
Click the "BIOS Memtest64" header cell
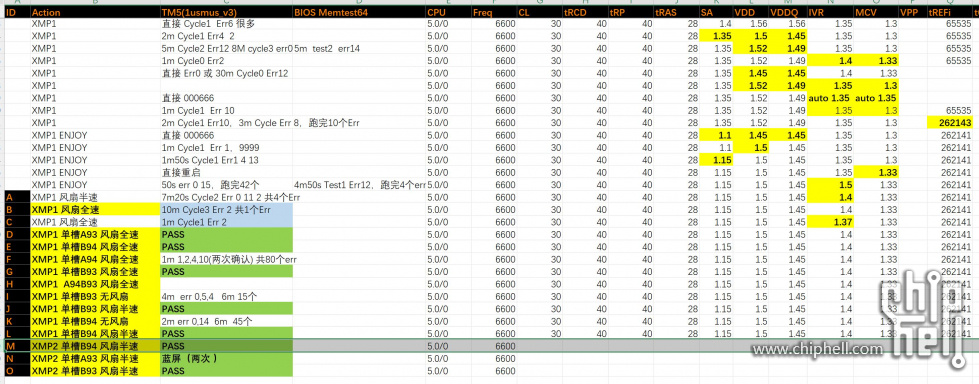(x=358, y=12)
